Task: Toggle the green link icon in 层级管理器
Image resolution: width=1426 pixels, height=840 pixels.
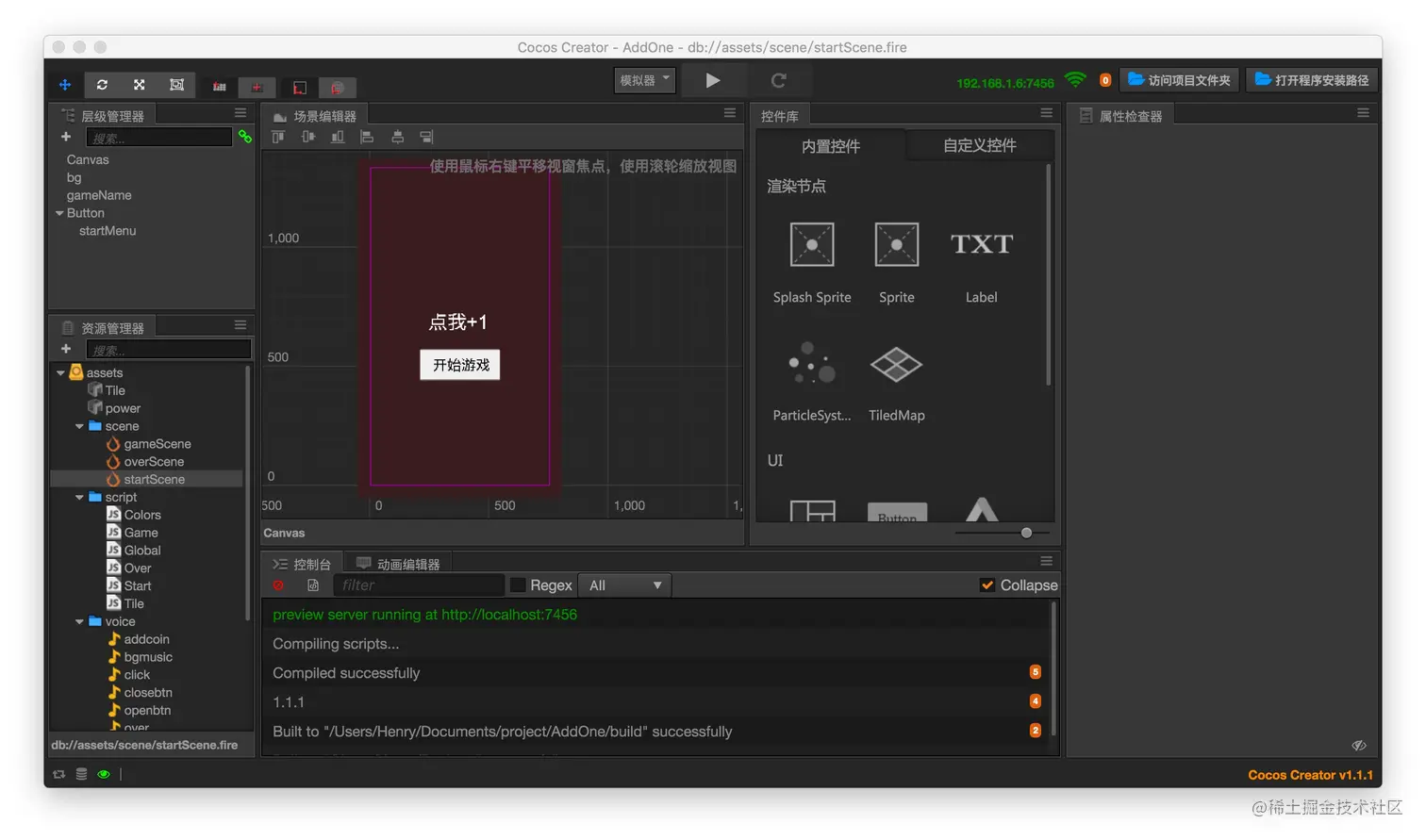Action: click(245, 137)
